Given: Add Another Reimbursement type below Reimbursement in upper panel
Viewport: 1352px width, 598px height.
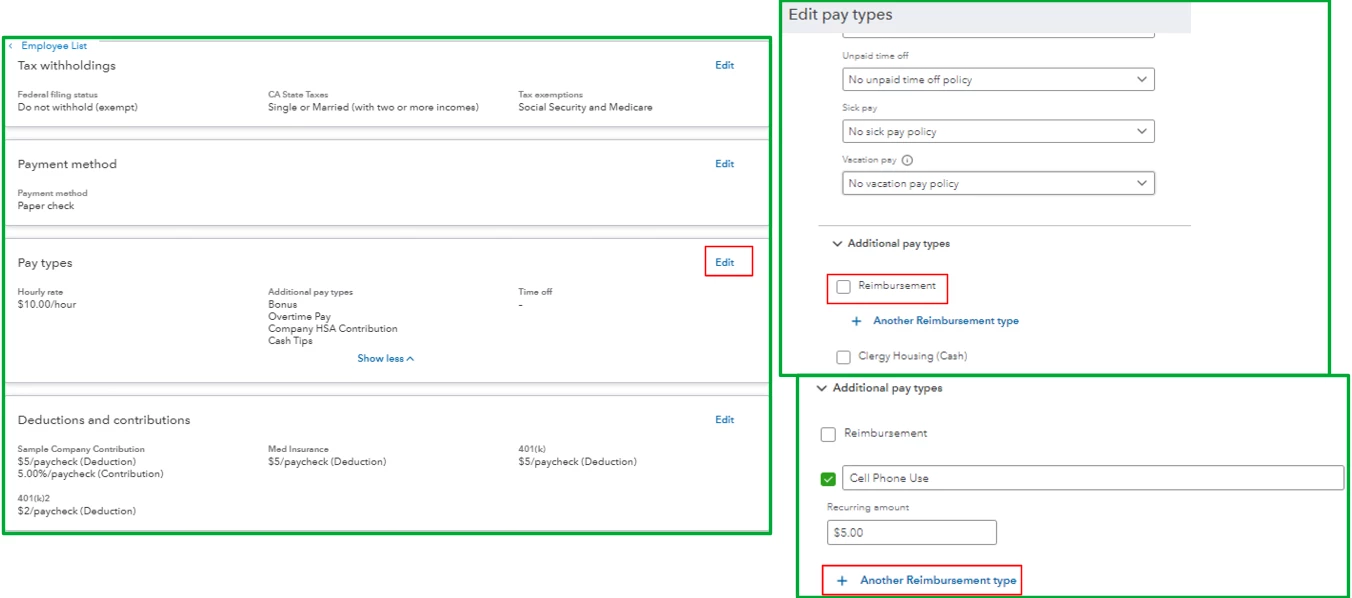Looking at the screenshot, I should (x=945, y=321).
